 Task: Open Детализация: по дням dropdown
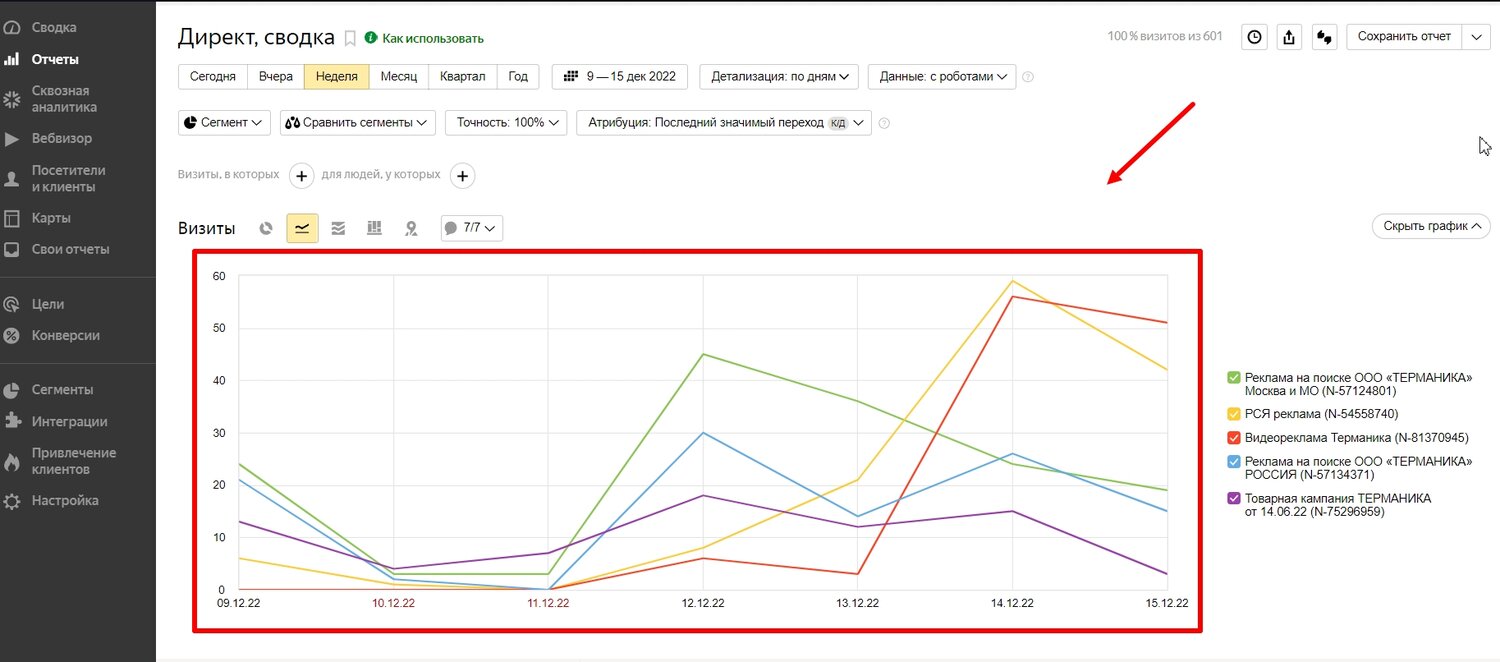pyautogui.click(x=779, y=77)
